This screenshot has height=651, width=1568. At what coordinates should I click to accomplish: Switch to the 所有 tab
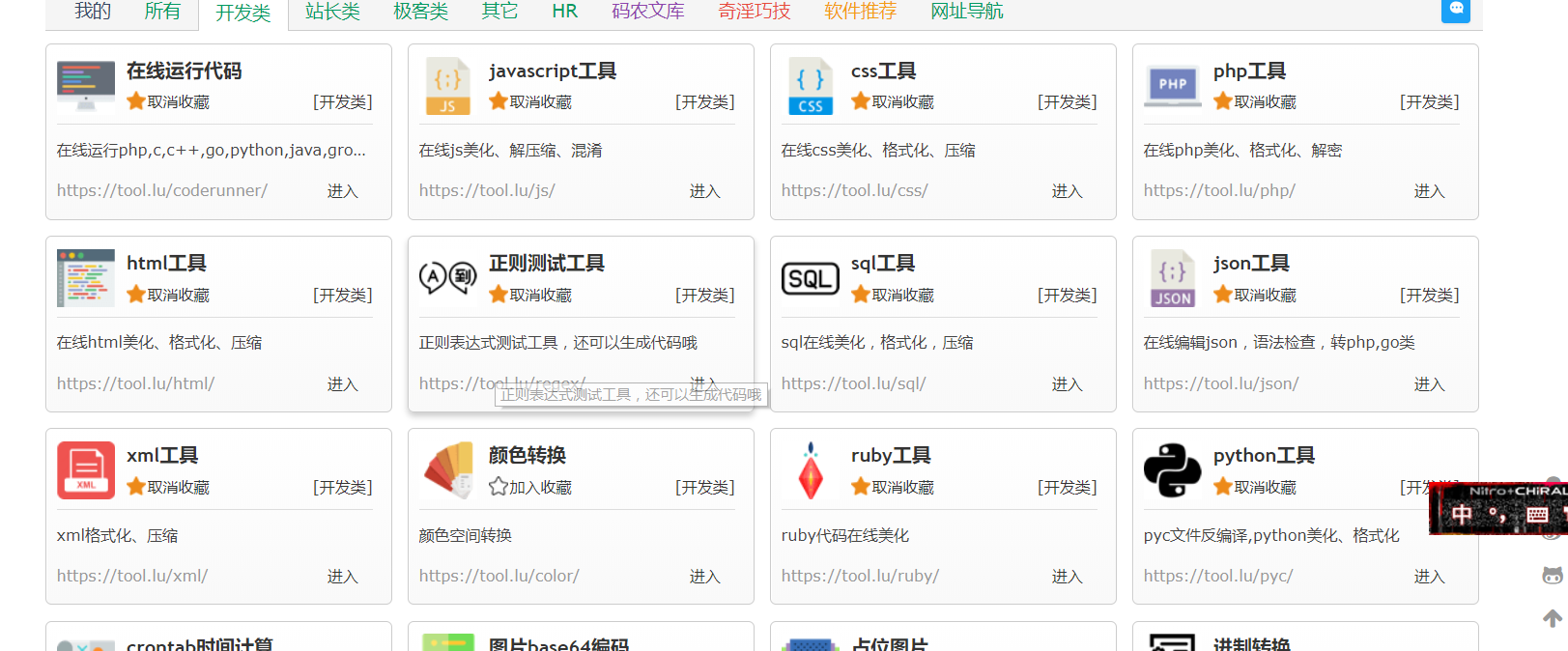coord(162,11)
